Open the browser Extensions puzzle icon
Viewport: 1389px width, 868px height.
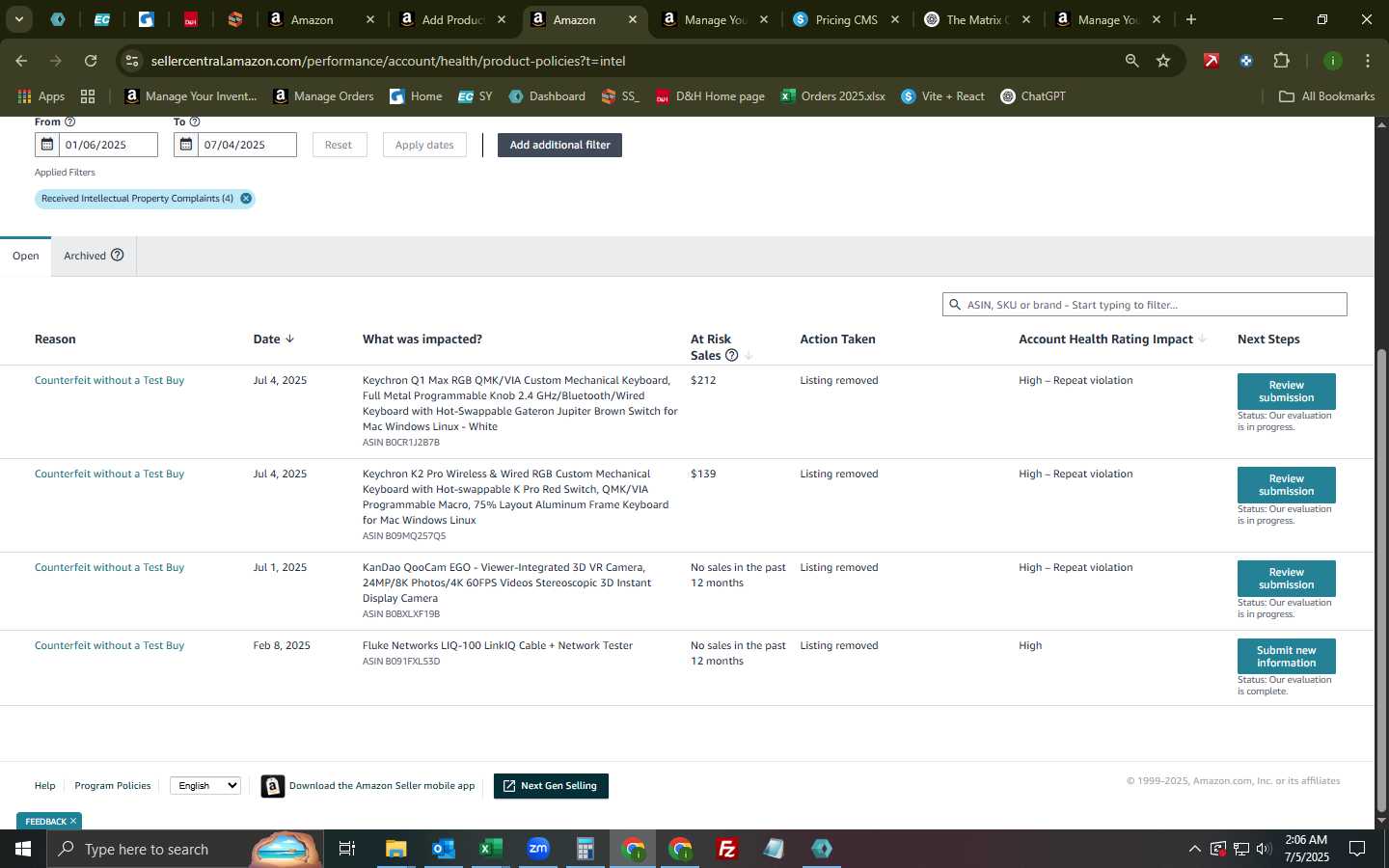pos(1281,61)
